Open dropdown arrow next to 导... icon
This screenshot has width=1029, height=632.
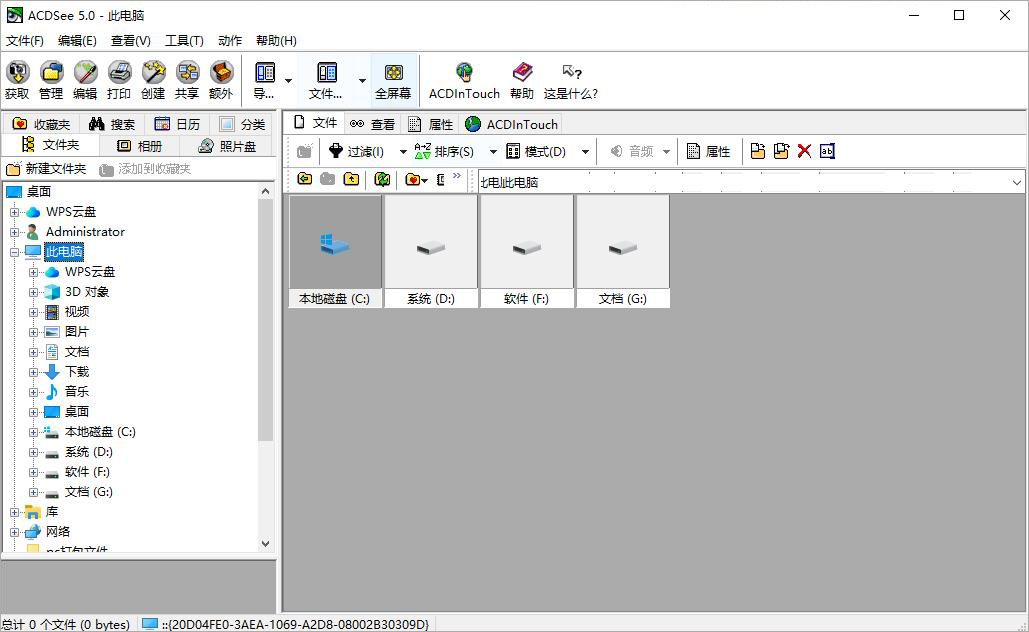(288, 81)
